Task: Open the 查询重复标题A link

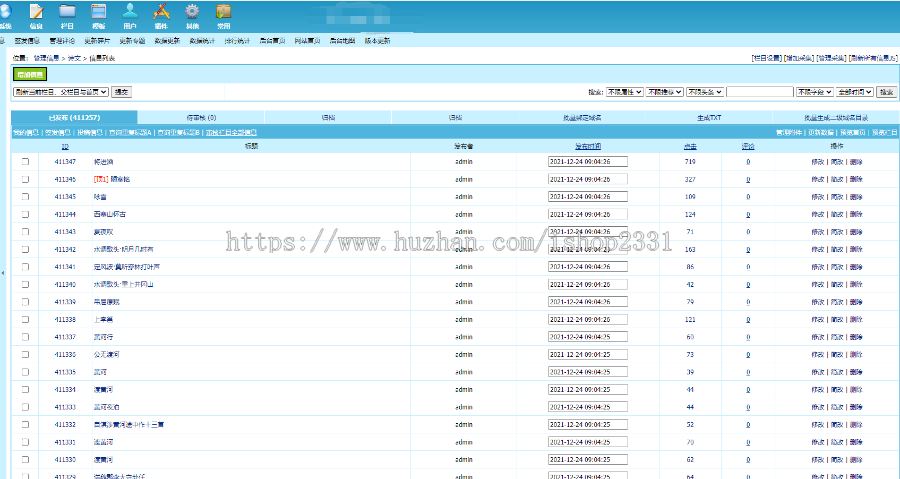Action: click(x=130, y=133)
